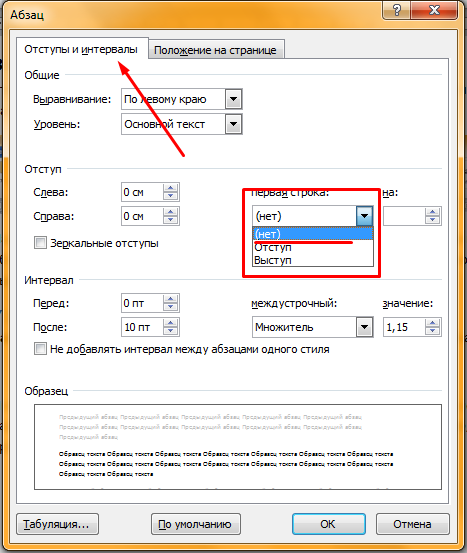
Task: Click into the После spacing field
Action: point(142,327)
